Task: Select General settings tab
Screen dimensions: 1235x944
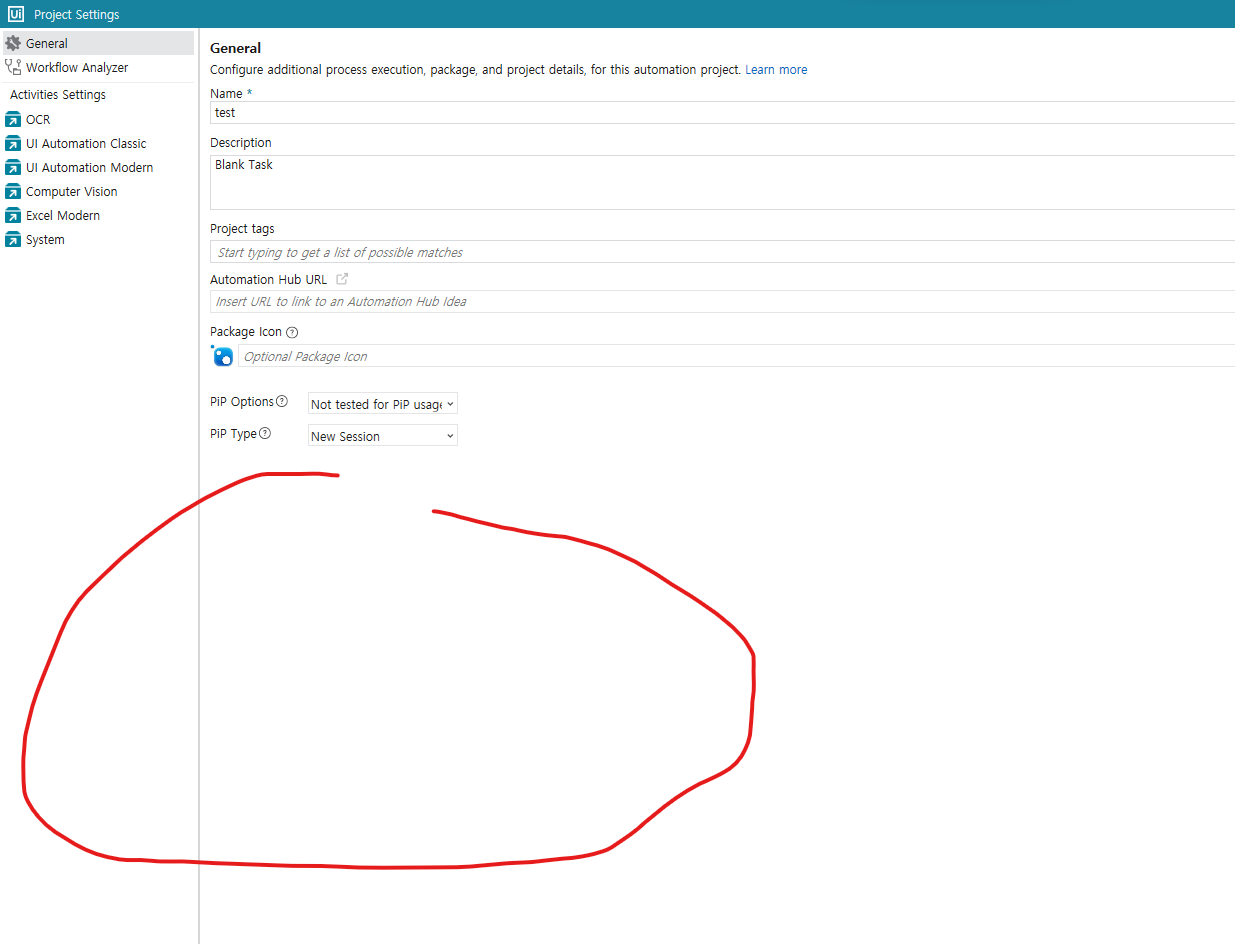Action: click(98, 43)
